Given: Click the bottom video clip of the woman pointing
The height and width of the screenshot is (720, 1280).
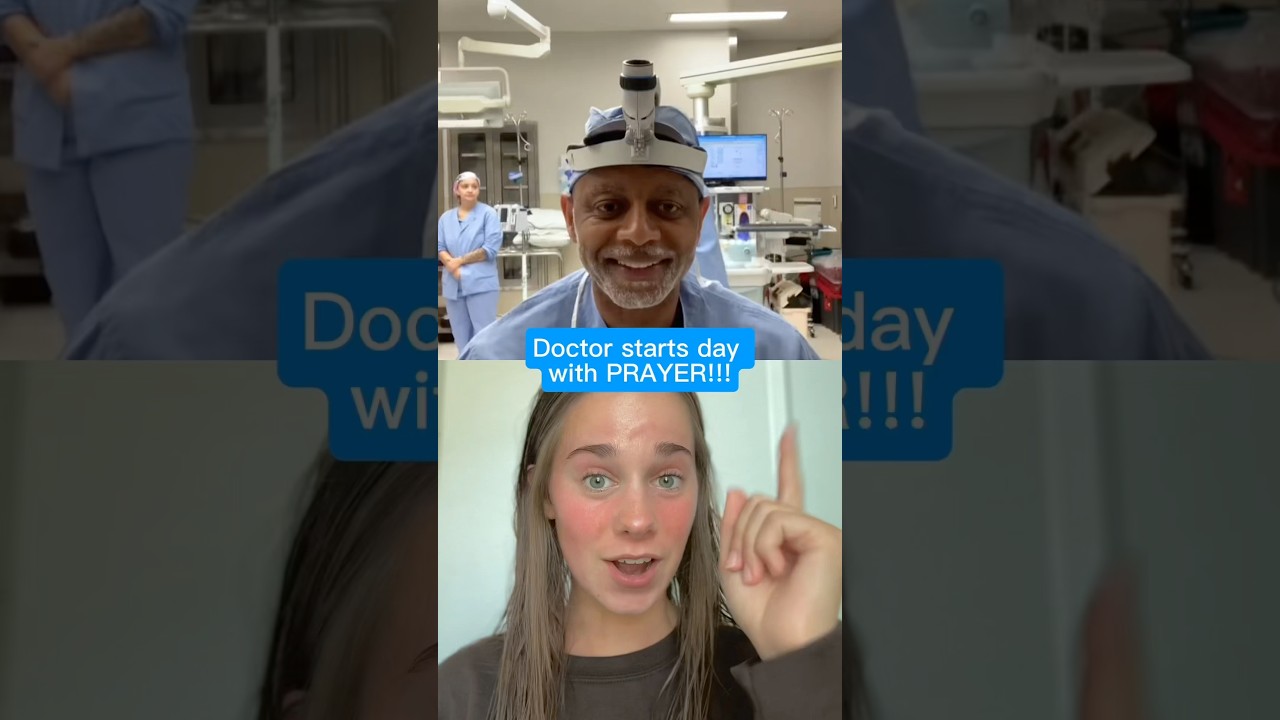Looking at the screenshot, I should (640, 540).
